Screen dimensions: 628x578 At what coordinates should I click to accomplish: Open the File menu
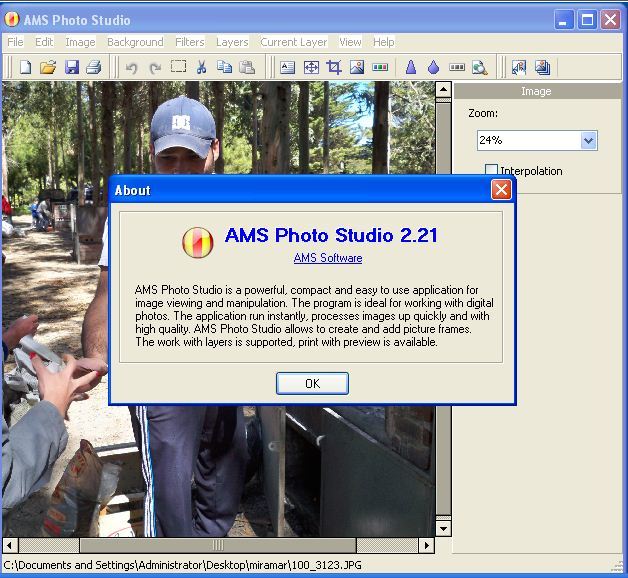[x=15, y=42]
